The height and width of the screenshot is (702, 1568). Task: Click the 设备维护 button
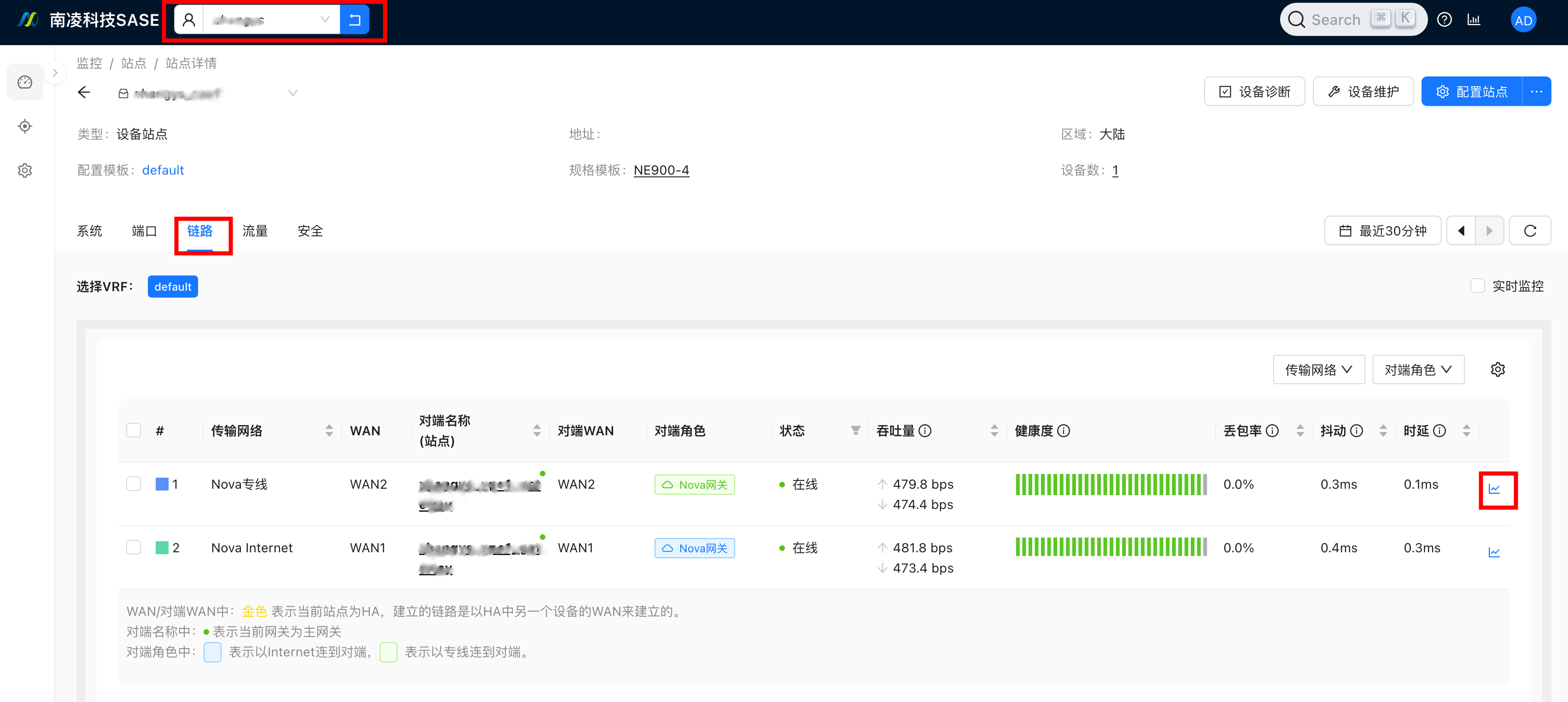[x=1363, y=92]
